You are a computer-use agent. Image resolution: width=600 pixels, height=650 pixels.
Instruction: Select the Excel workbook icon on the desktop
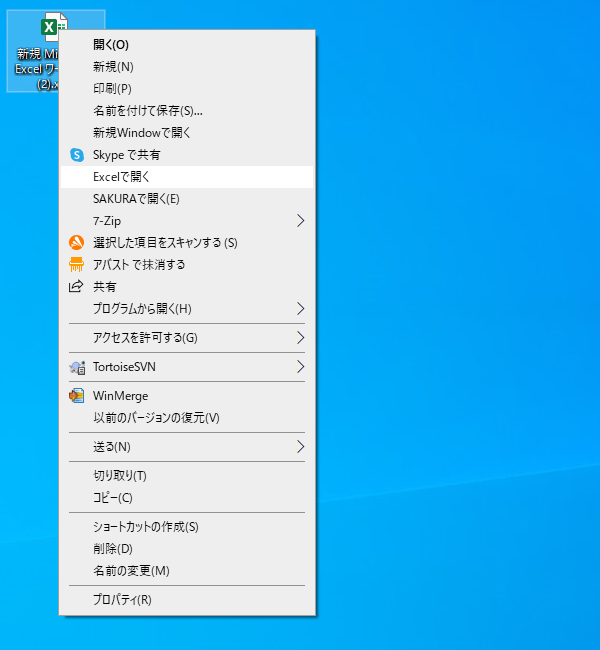pyautogui.click(x=54, y=27)
